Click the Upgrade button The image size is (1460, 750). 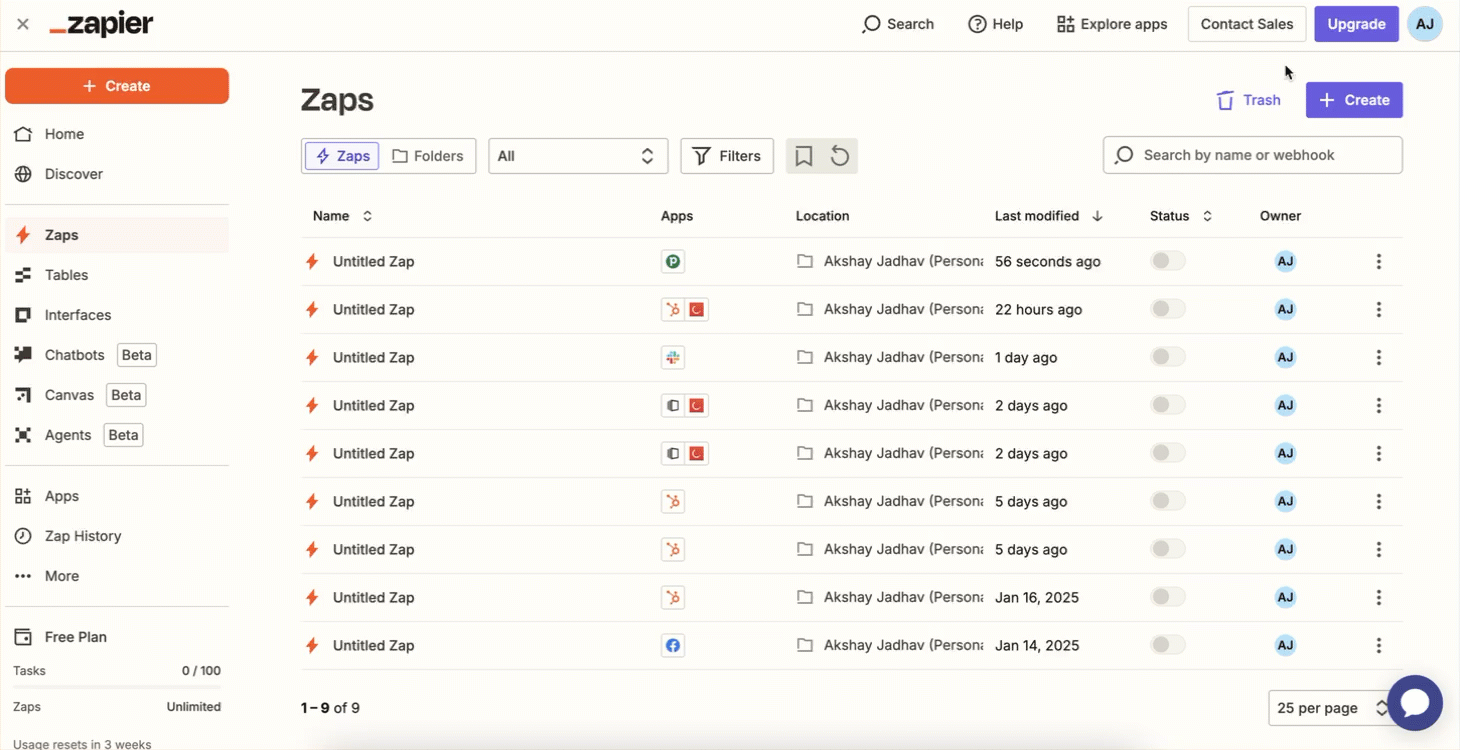coord(1356,24)
